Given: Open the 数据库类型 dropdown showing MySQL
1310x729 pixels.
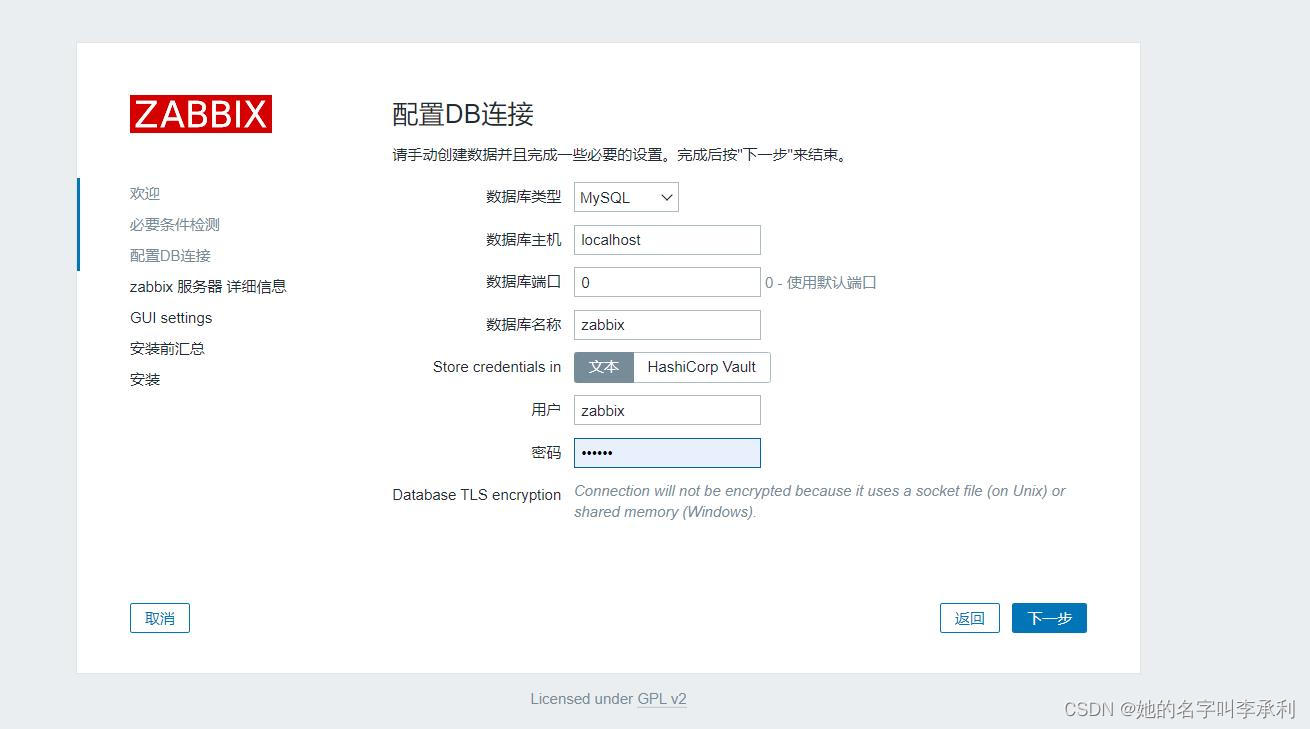Looking at the screenshot, I should (625, 197).
